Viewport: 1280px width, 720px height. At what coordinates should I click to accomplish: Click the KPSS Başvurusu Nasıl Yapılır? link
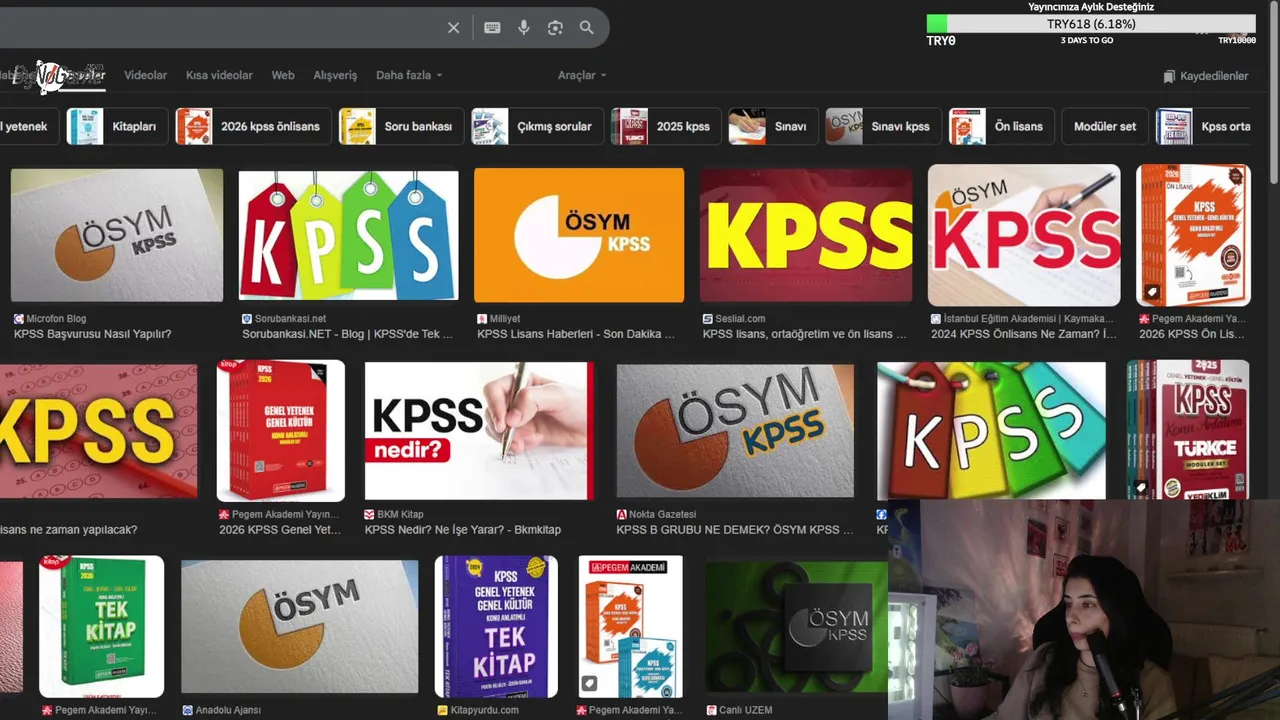(x=92, y=334)
